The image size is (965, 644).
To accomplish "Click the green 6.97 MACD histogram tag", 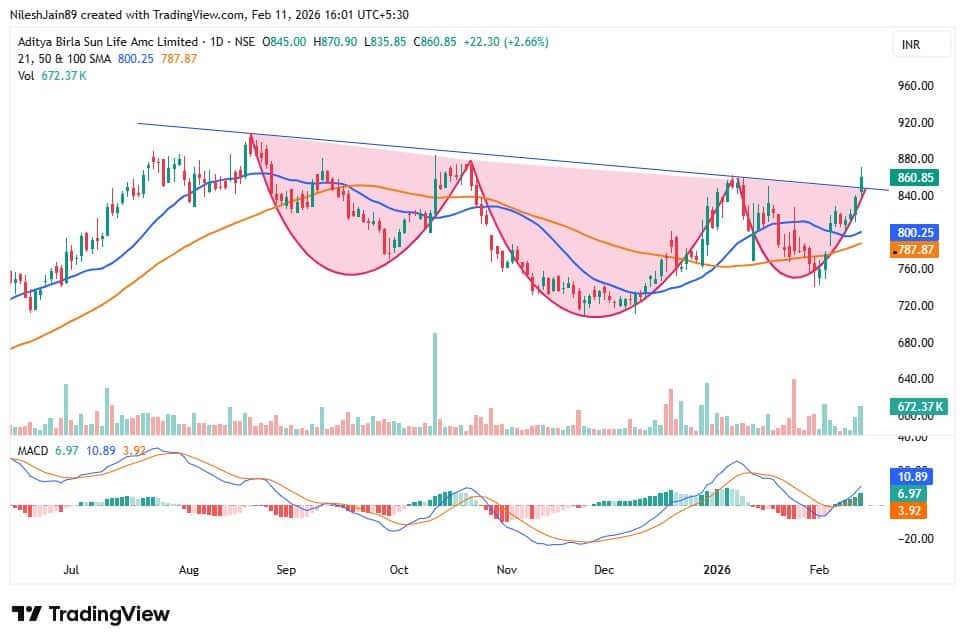I will coord(908,494).
